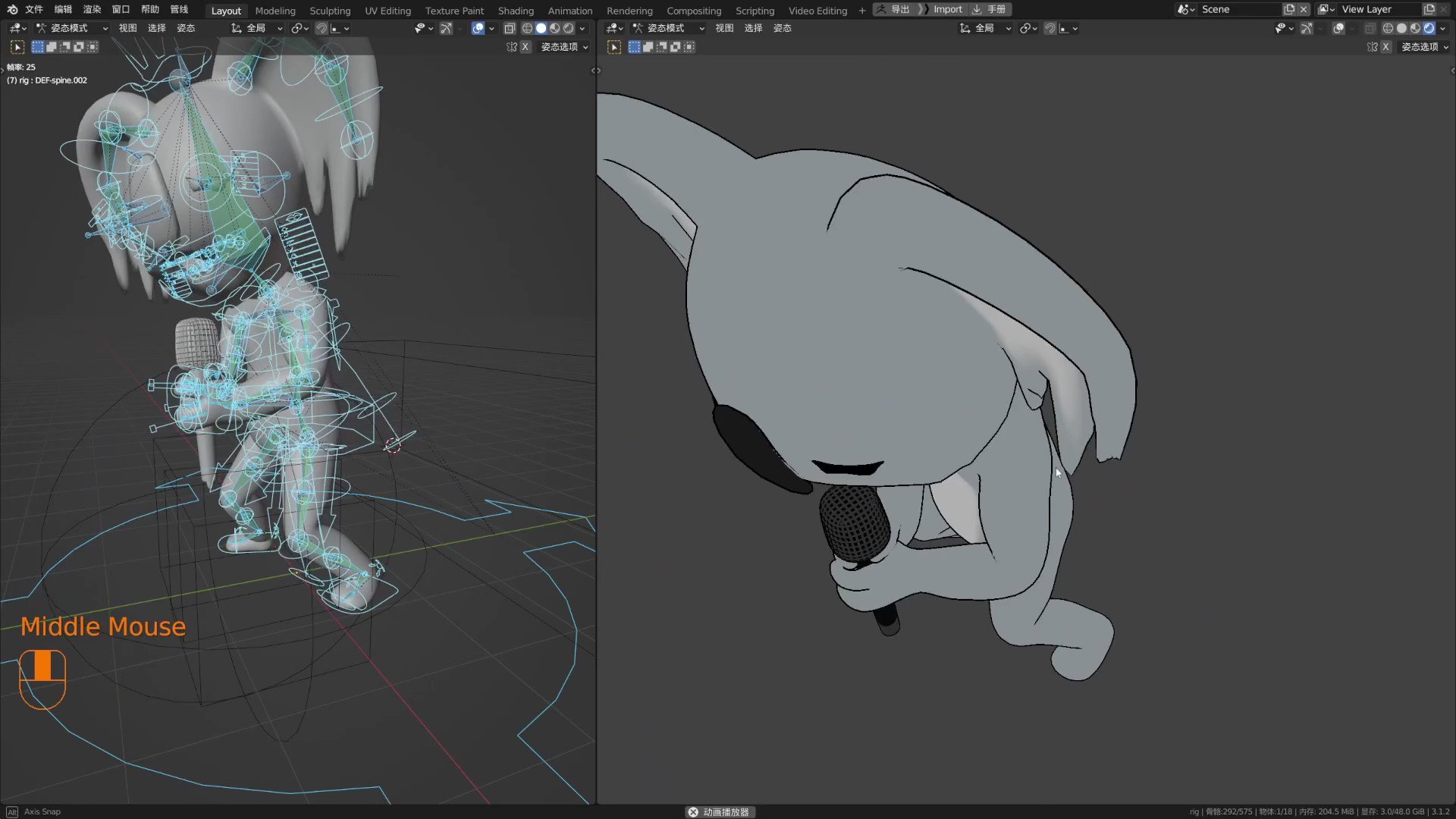Toggle gizmo display in left viewport
This screenshot has width=1456, height=819.
coord(446,28)
